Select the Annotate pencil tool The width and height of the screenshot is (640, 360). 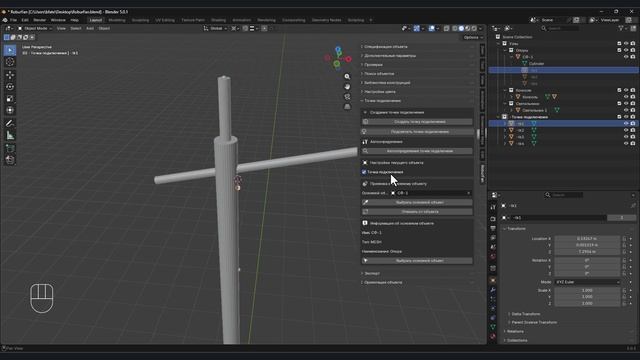10,123
